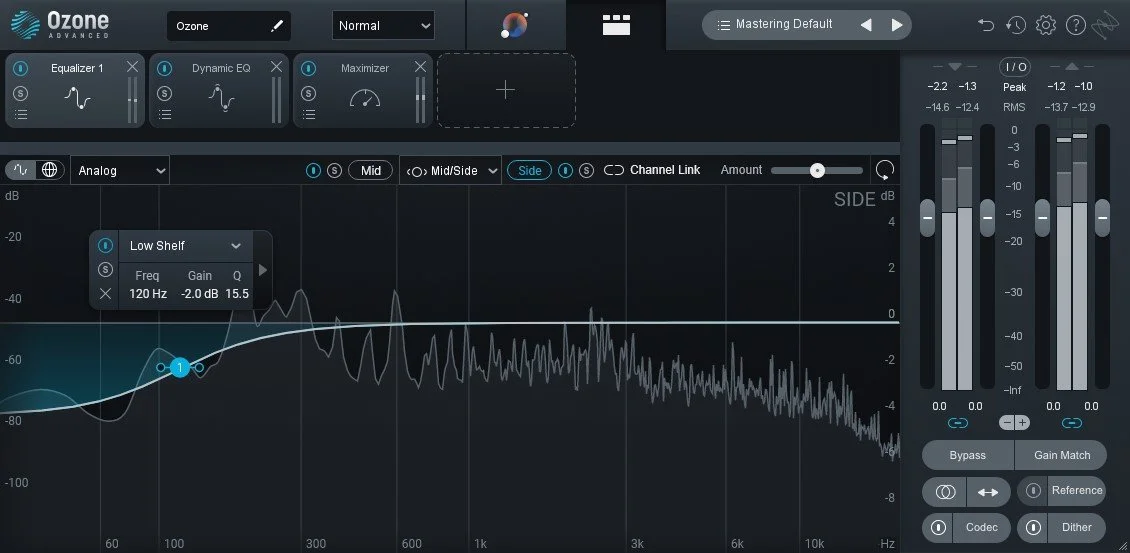1130x553 pixels.
Task: Click the Amount slider handle
Action: point(817,170)
